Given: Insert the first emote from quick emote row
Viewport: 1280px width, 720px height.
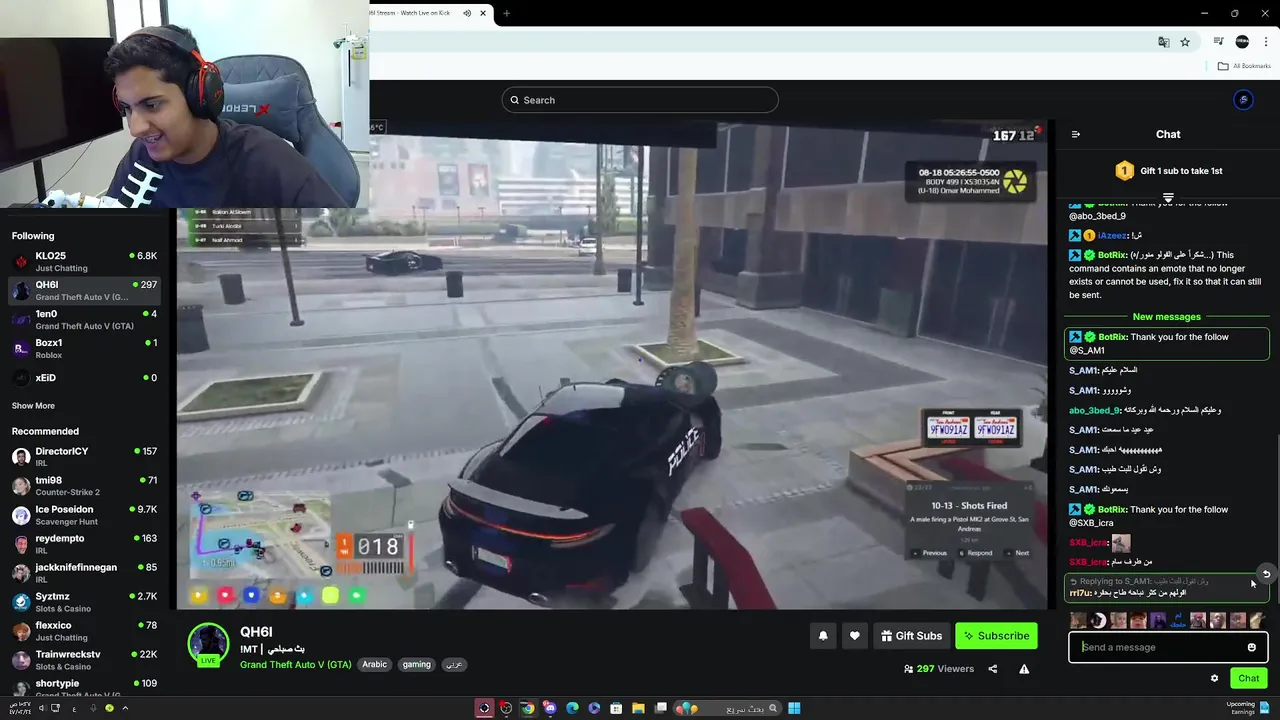Looking at the screenshot, I should pyautogui.click(x=1079, y=620).
